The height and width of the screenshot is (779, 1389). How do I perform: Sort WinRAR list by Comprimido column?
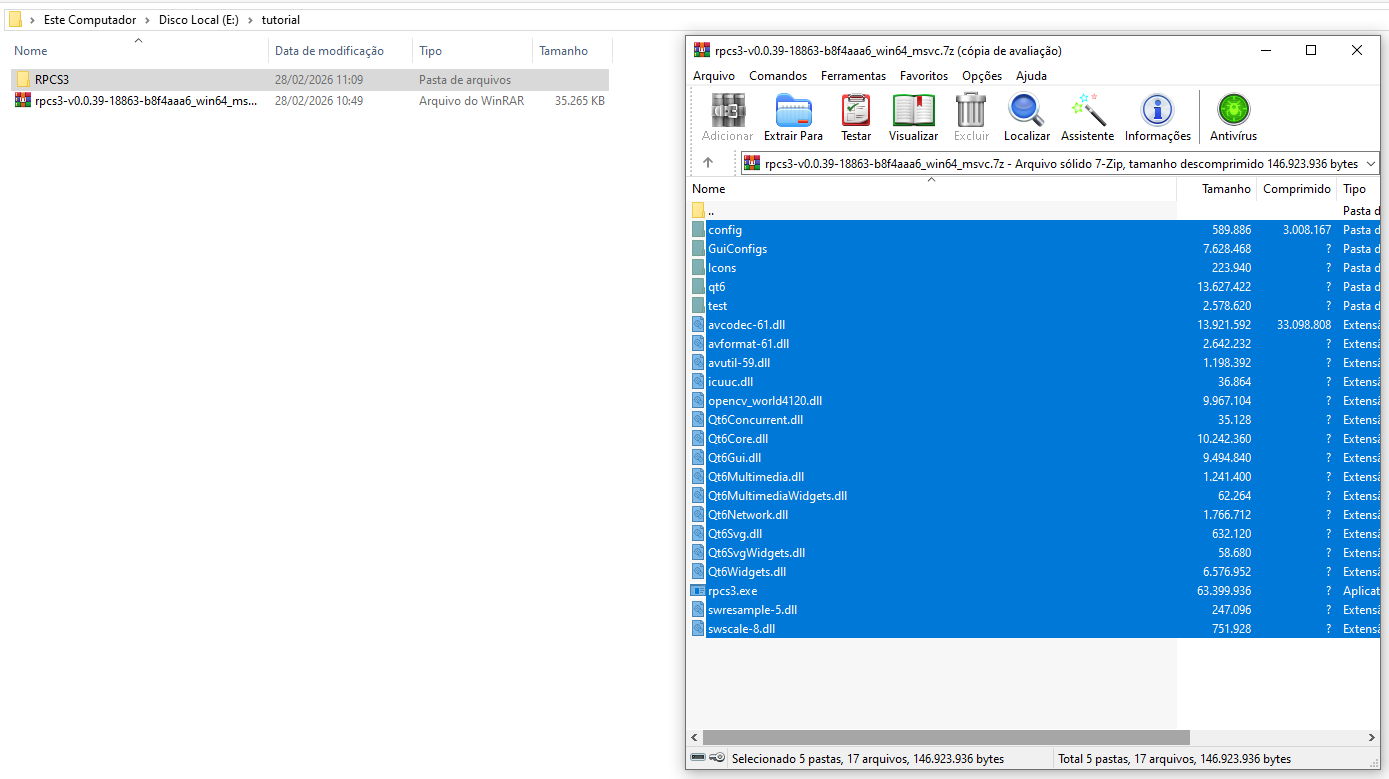point(1296,189)
